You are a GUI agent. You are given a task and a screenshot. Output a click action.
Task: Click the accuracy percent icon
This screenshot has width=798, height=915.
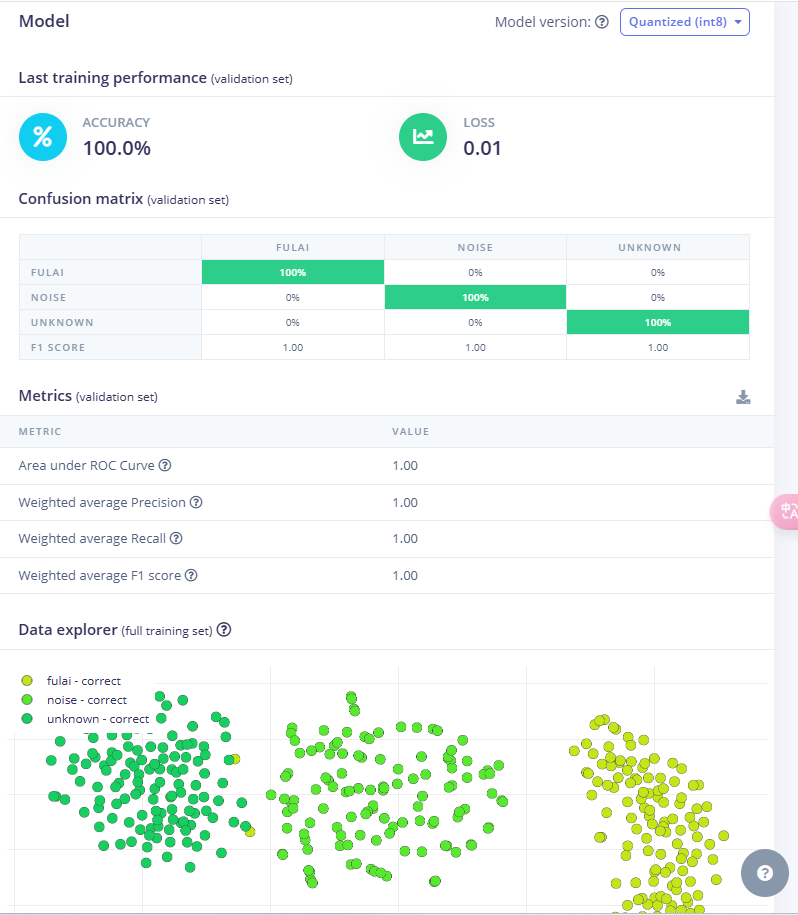click(x=43, y=137)
